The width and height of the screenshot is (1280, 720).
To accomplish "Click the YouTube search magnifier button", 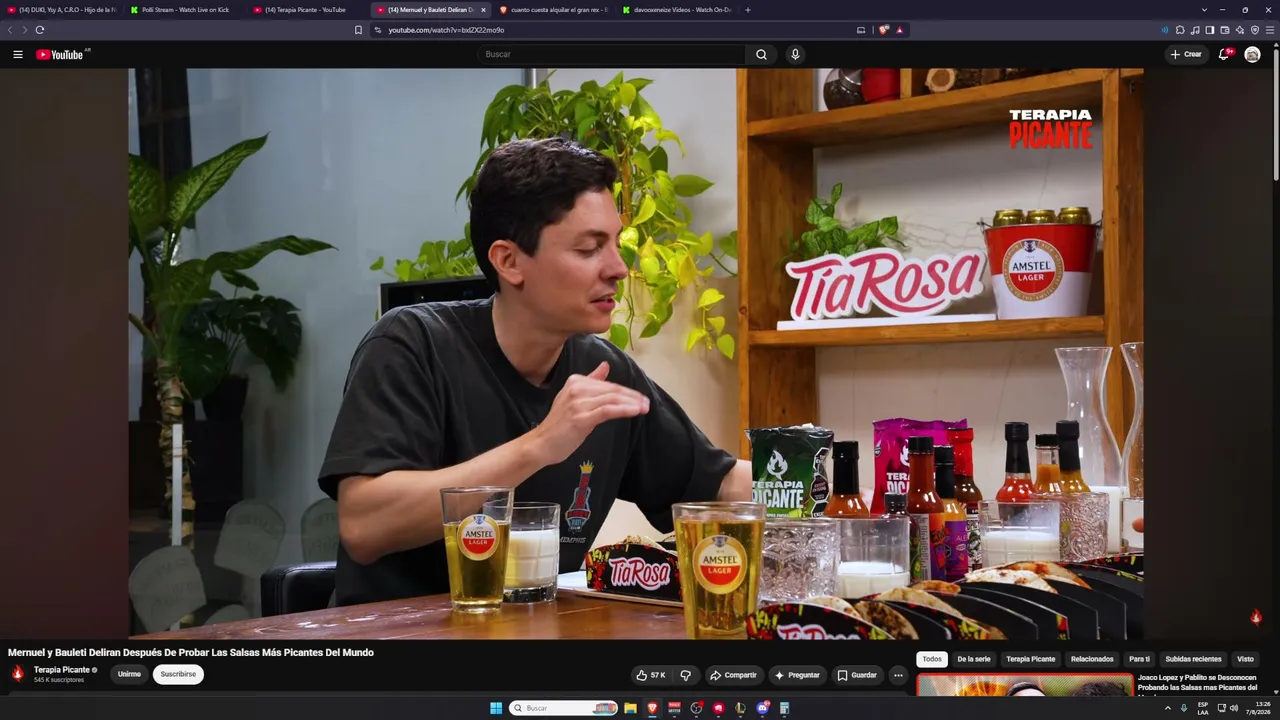I will point(761,54).
